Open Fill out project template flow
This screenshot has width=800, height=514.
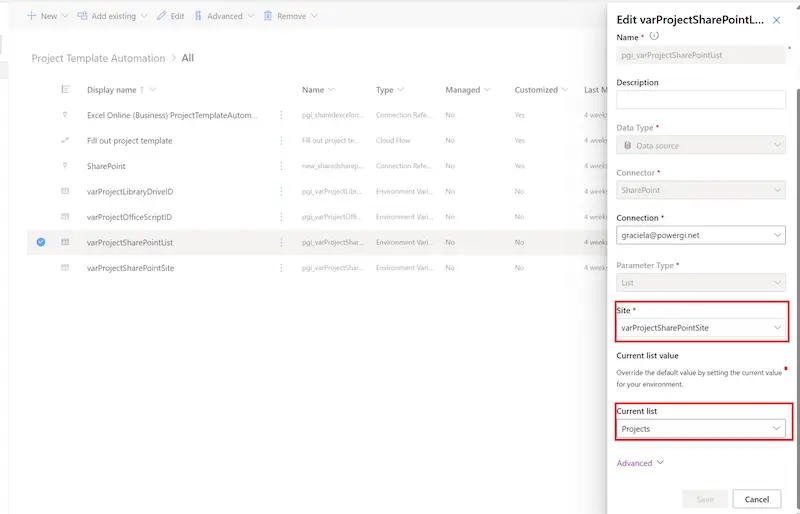130,141
